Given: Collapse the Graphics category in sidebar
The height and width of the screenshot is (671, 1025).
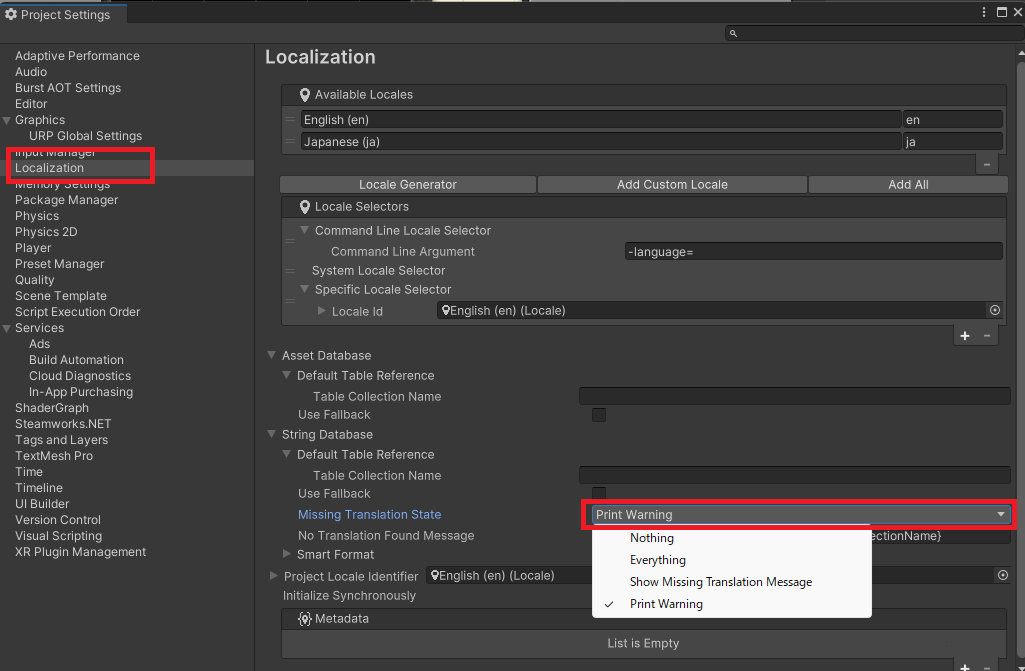Looking at the screenshot, I should 7,120.
